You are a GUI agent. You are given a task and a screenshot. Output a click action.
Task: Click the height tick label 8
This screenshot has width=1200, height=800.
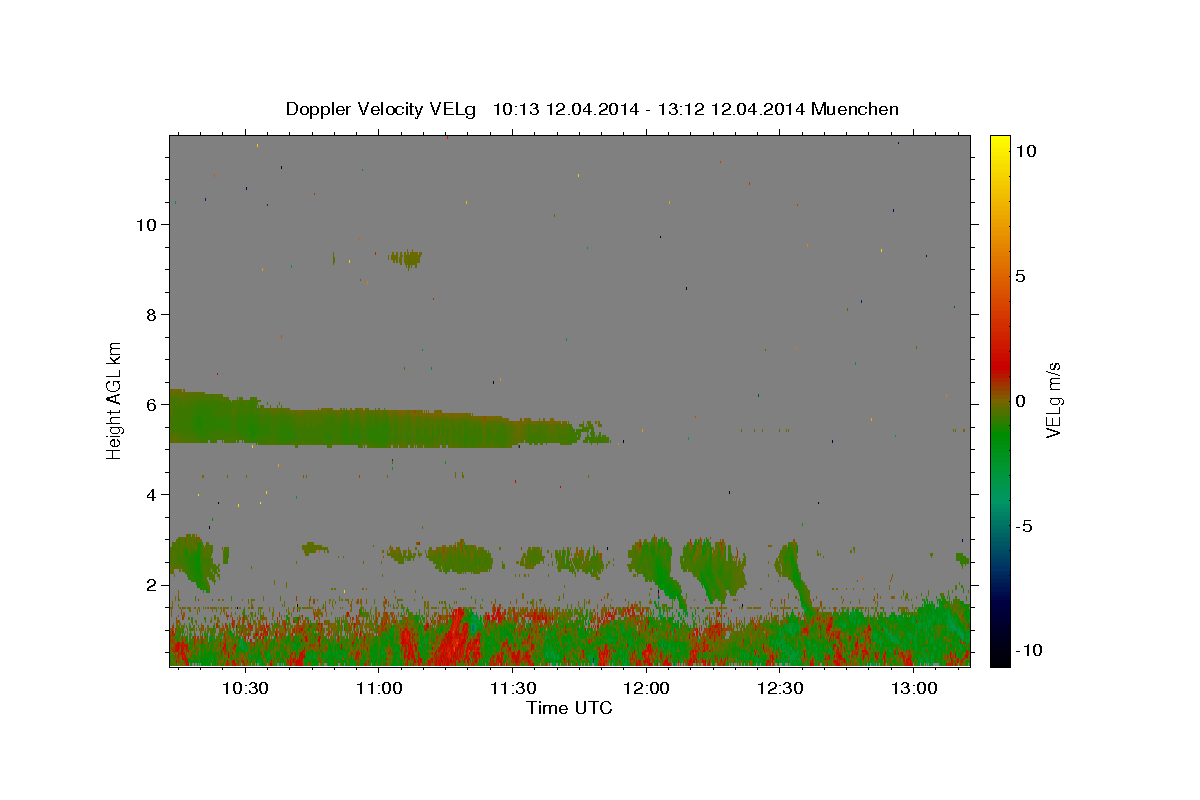pos(152,315)
